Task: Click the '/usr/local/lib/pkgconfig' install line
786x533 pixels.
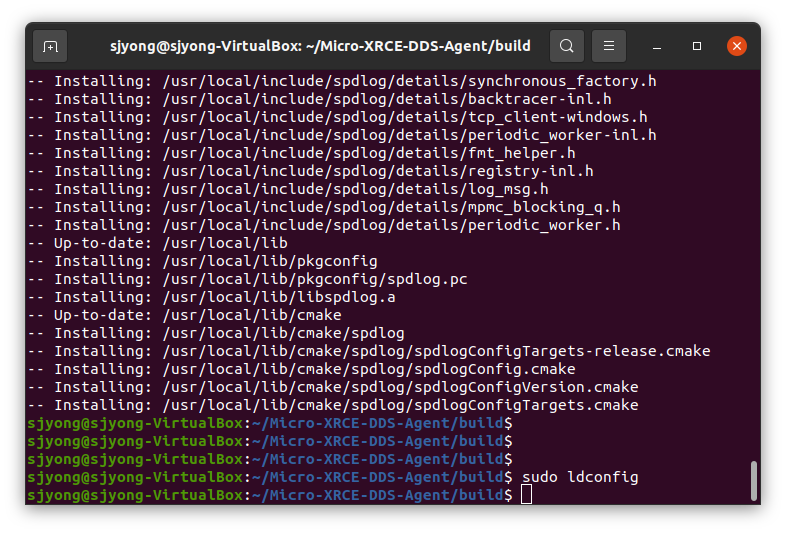Action: tap(203, 261)
